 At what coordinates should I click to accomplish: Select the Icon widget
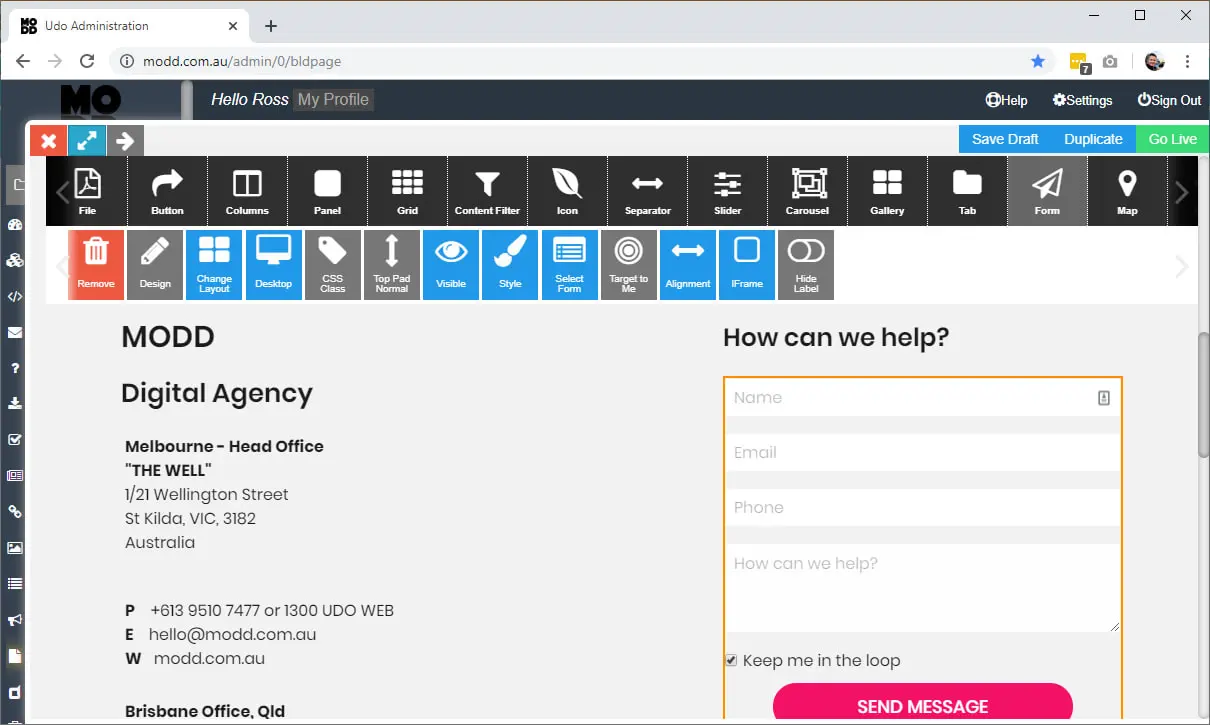(x=567, y=191)
